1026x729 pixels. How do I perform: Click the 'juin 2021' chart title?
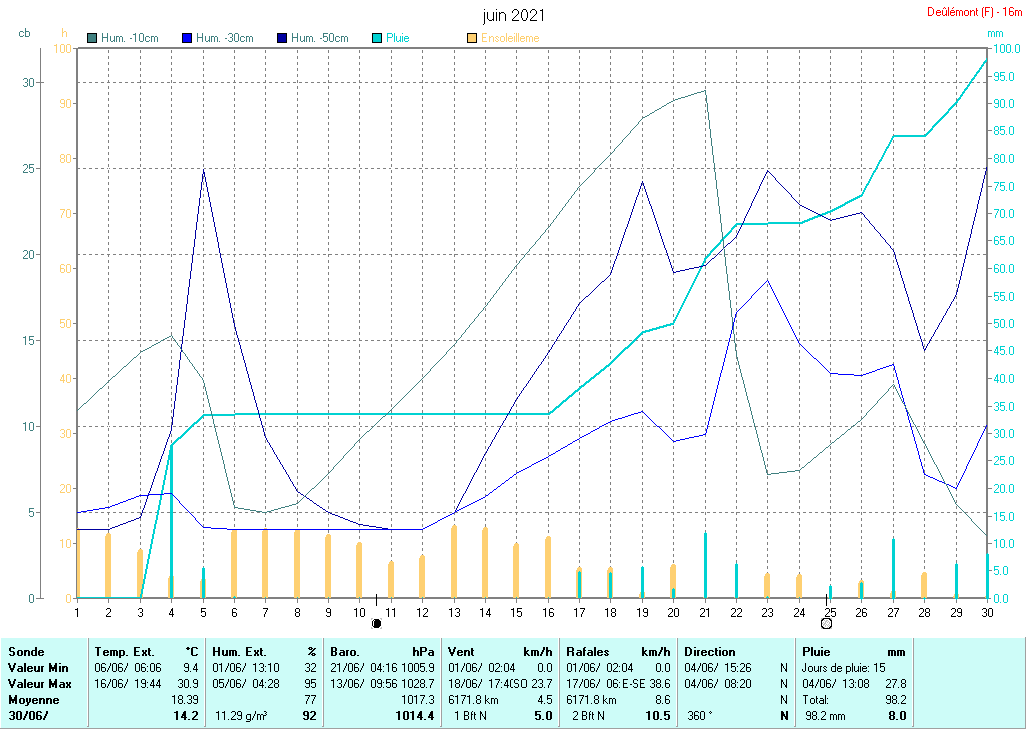[x=513, y=16]
